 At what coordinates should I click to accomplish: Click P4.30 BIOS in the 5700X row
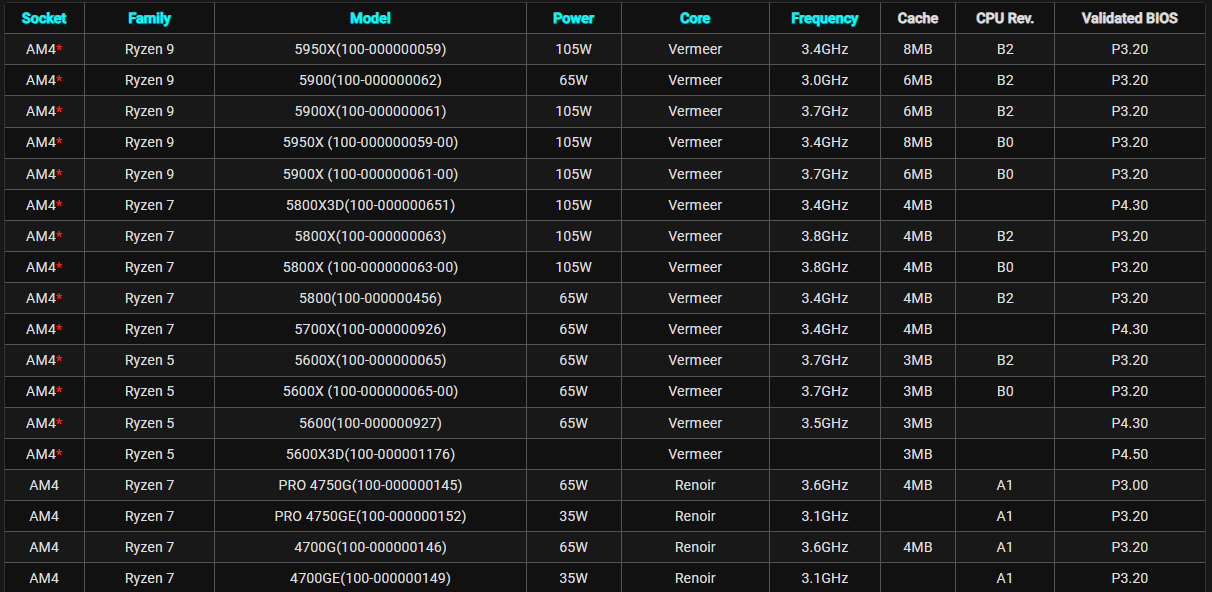click(1130, 329)
